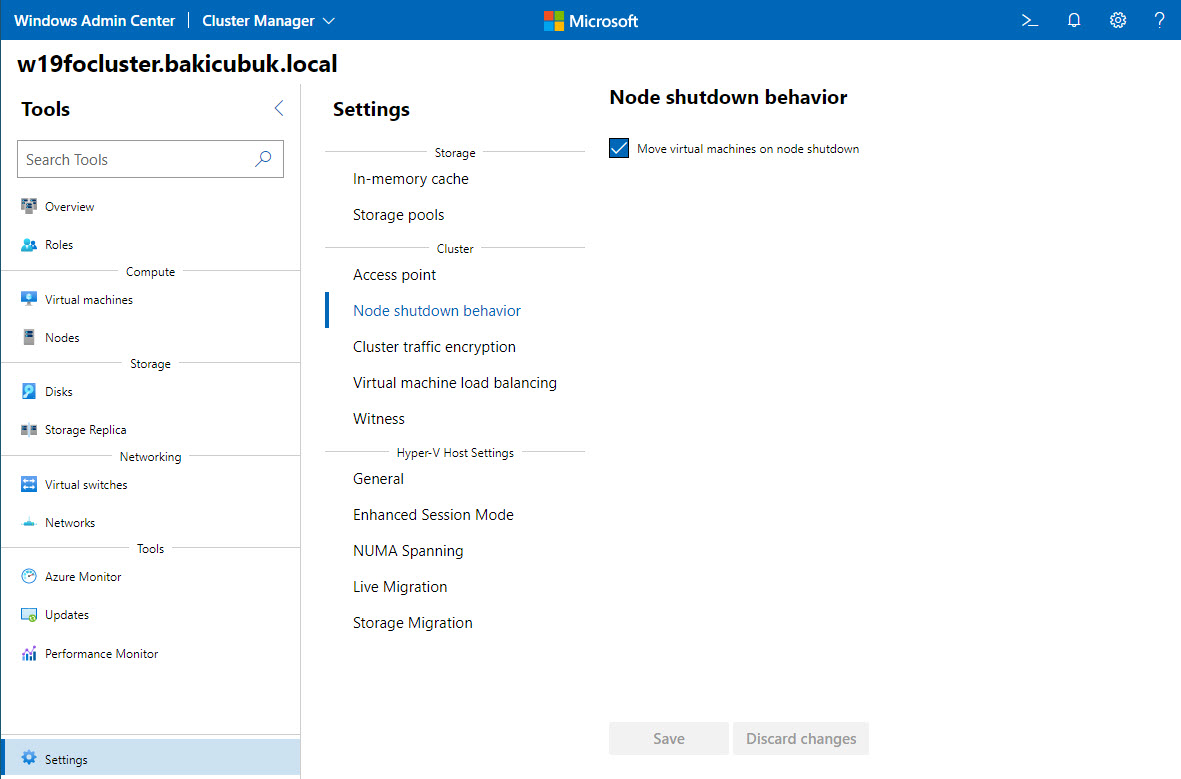Click the Save button
Viewport: 1181px width, 779px height.
[669, 738]
